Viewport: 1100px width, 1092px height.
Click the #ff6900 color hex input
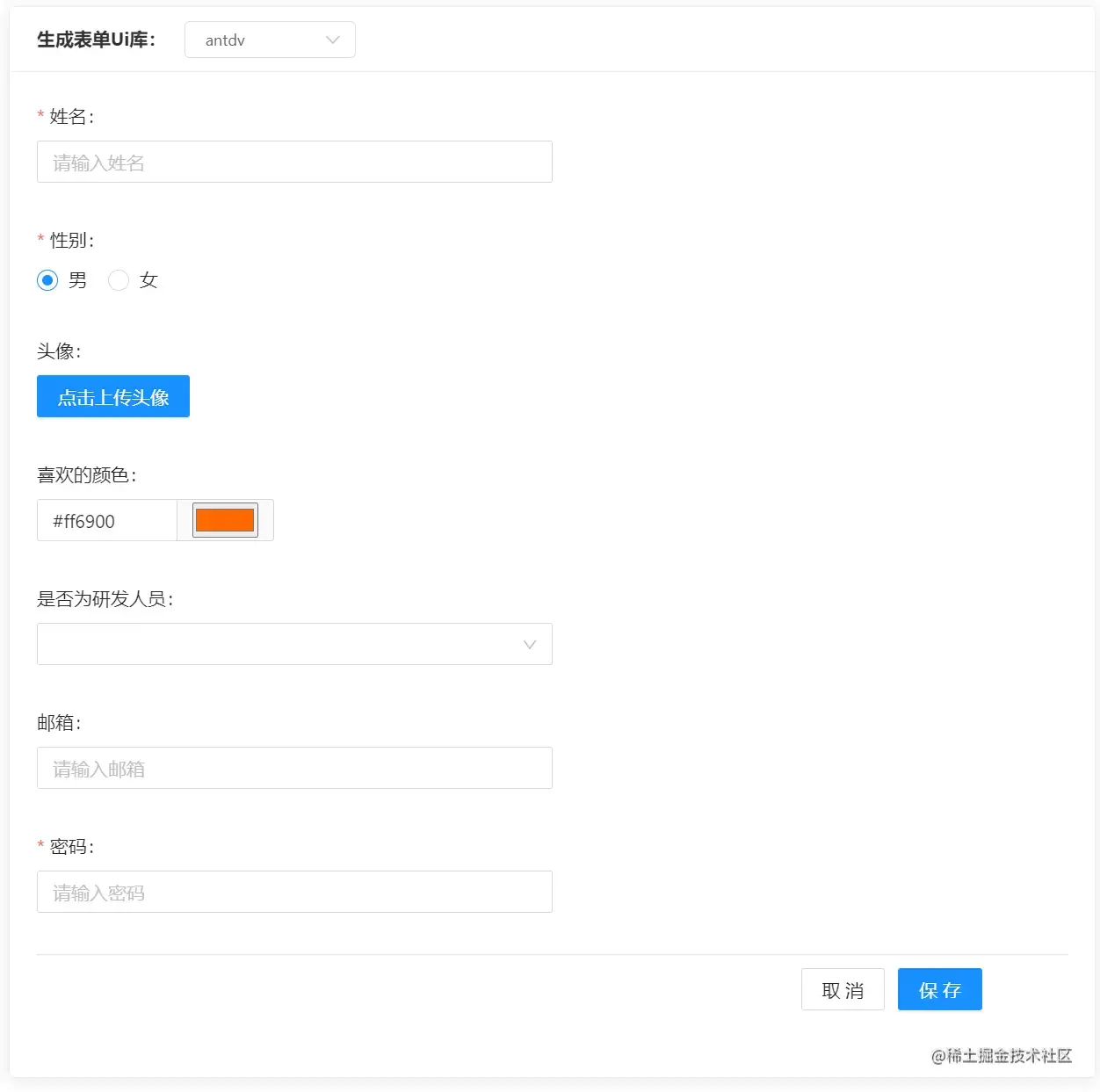click(x=107, y=520)
